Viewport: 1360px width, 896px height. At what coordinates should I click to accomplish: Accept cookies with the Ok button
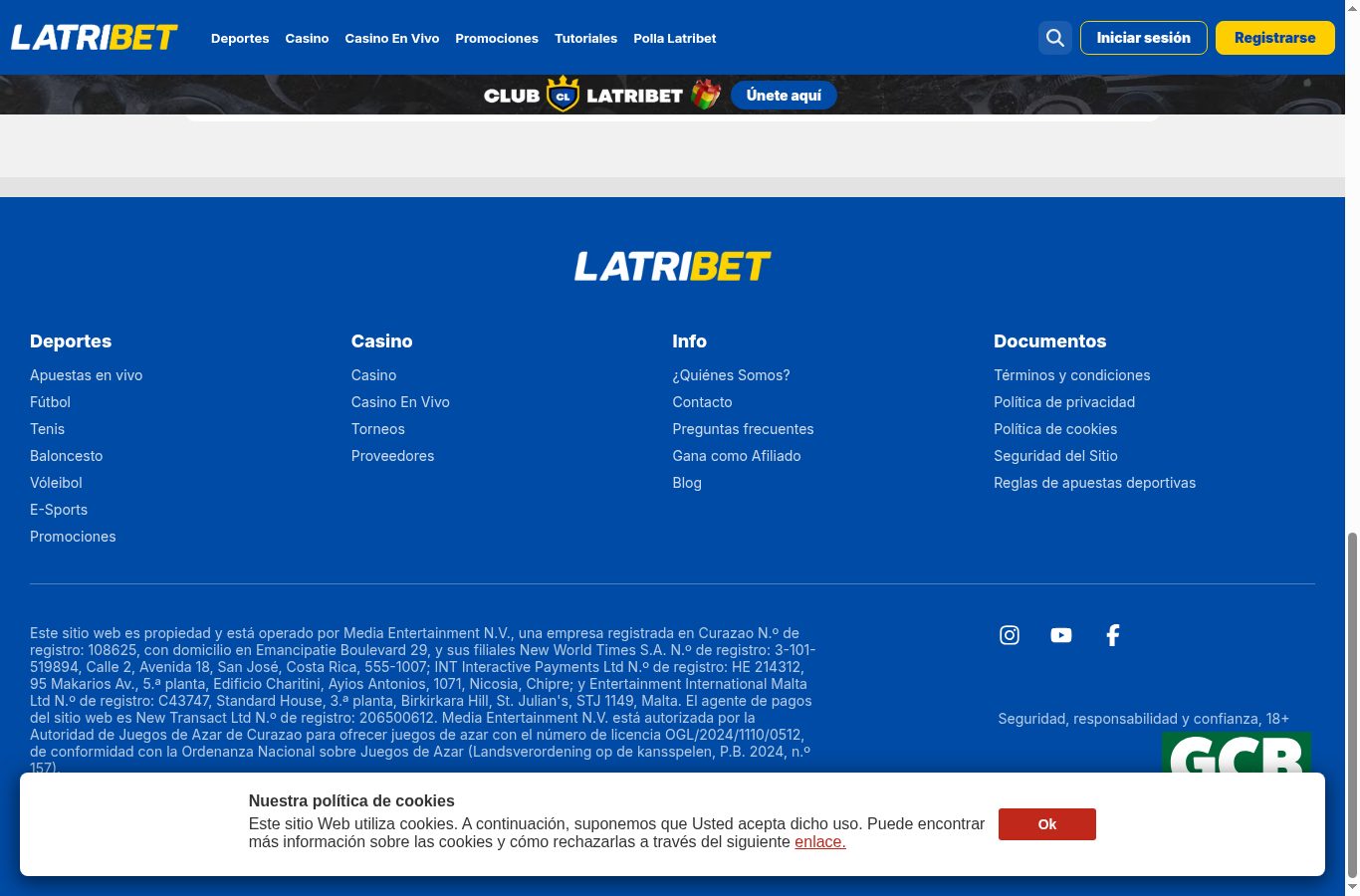pyautogui.click(x=1047, y=824)
